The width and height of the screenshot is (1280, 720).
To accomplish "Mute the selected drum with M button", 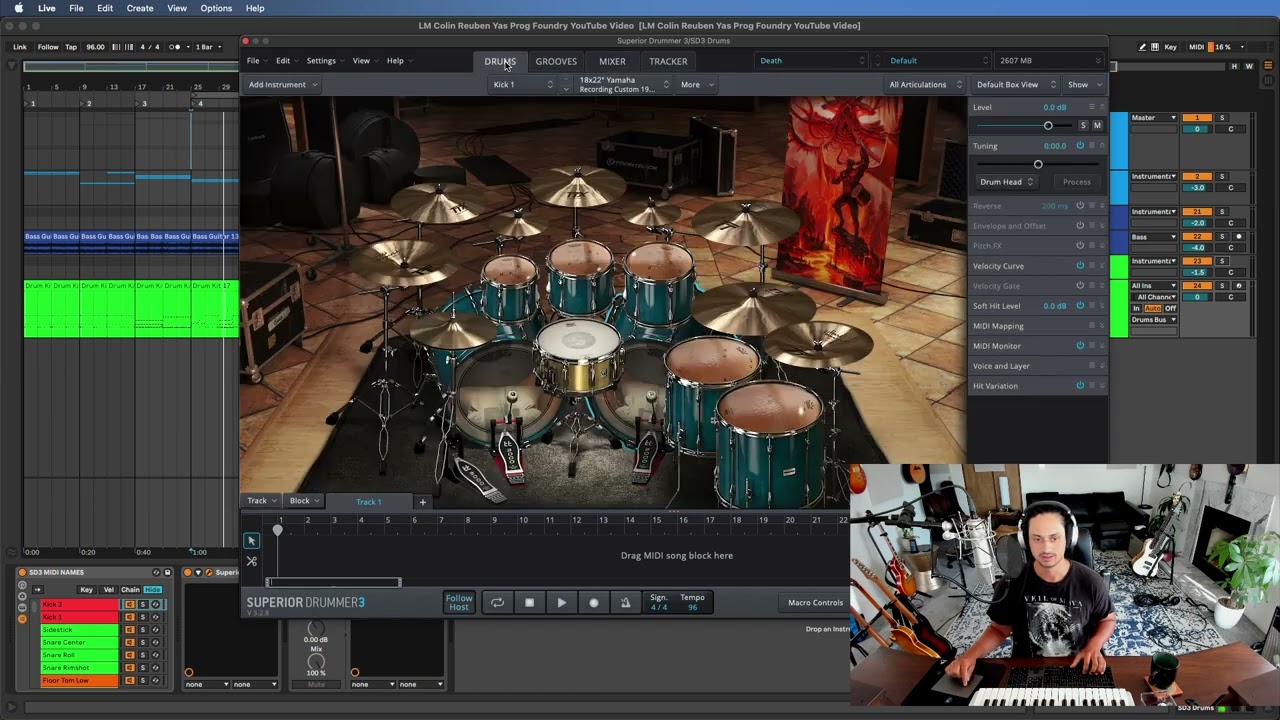I will click(x=1097, y=125).
